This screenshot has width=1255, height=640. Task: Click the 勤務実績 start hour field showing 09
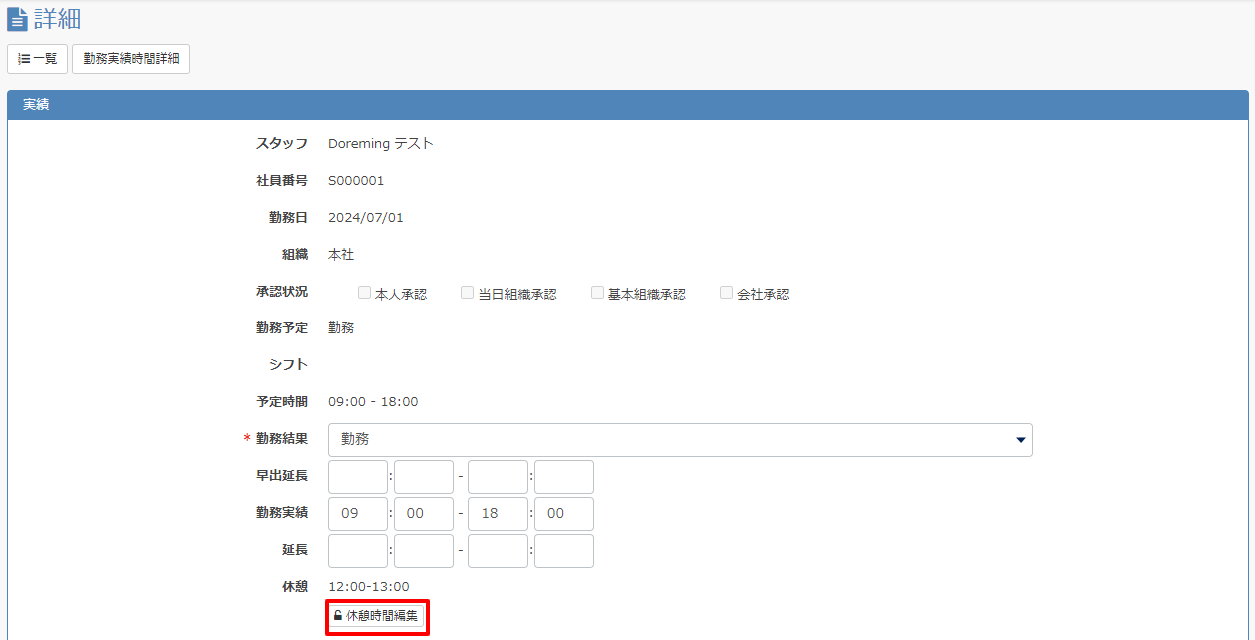pos(358,514)
